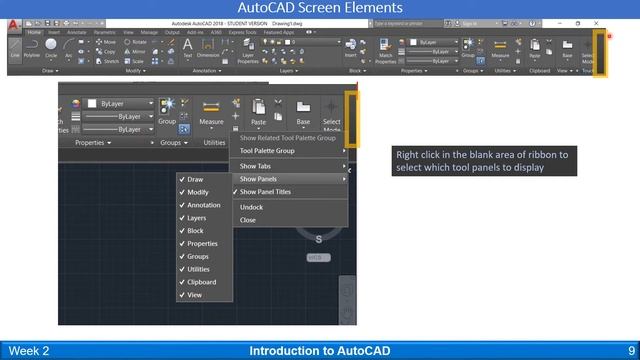Viewport: 640px width, 360px height.
Task: Activate the Mirror modify tool
Action: [135, 52]
